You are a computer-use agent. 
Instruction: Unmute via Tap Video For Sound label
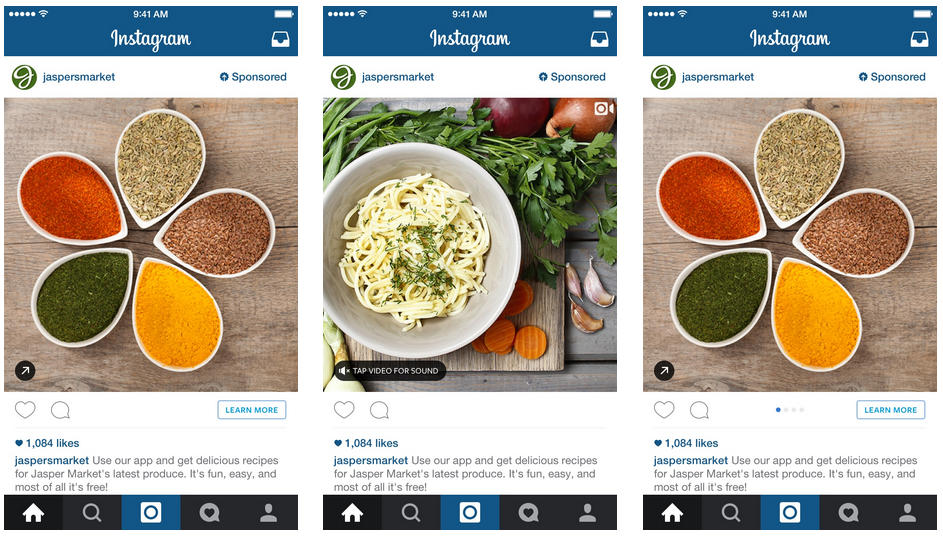(390, 371)
